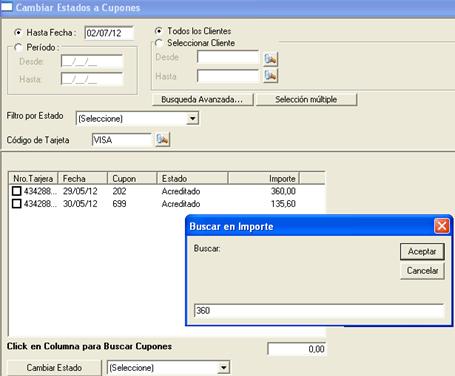Choose Todos los Clientes radio option
Screen dimensions: 455x376
tap(159, 31)
